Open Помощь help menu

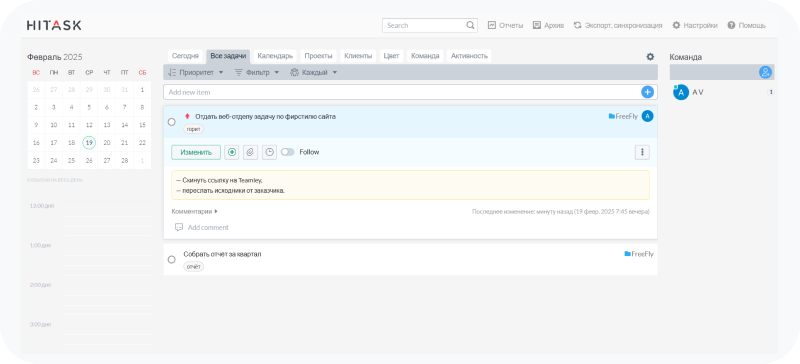(x=746, y=25)
